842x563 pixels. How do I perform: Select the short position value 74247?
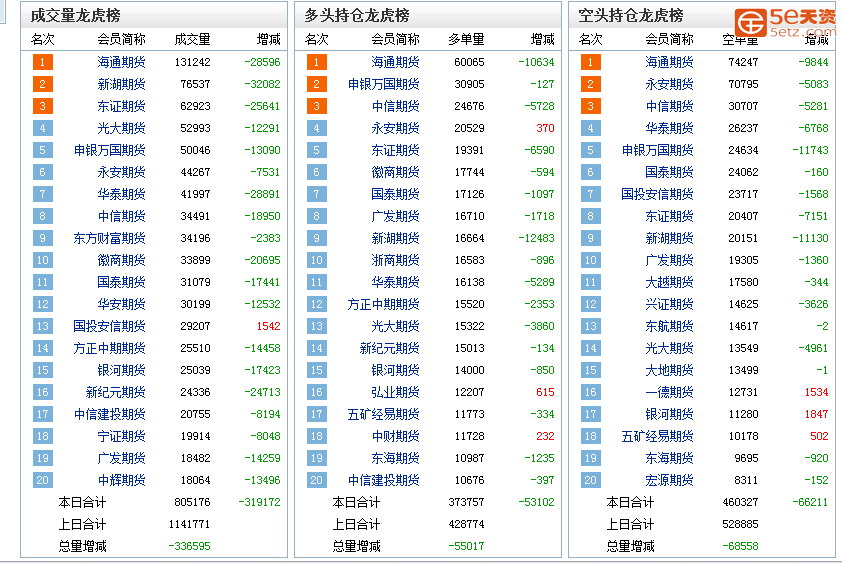coord(743,62)
